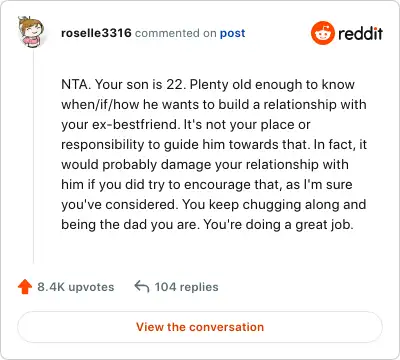
Task: Upvote with the orange arrow icon
Action: (25, 287)
